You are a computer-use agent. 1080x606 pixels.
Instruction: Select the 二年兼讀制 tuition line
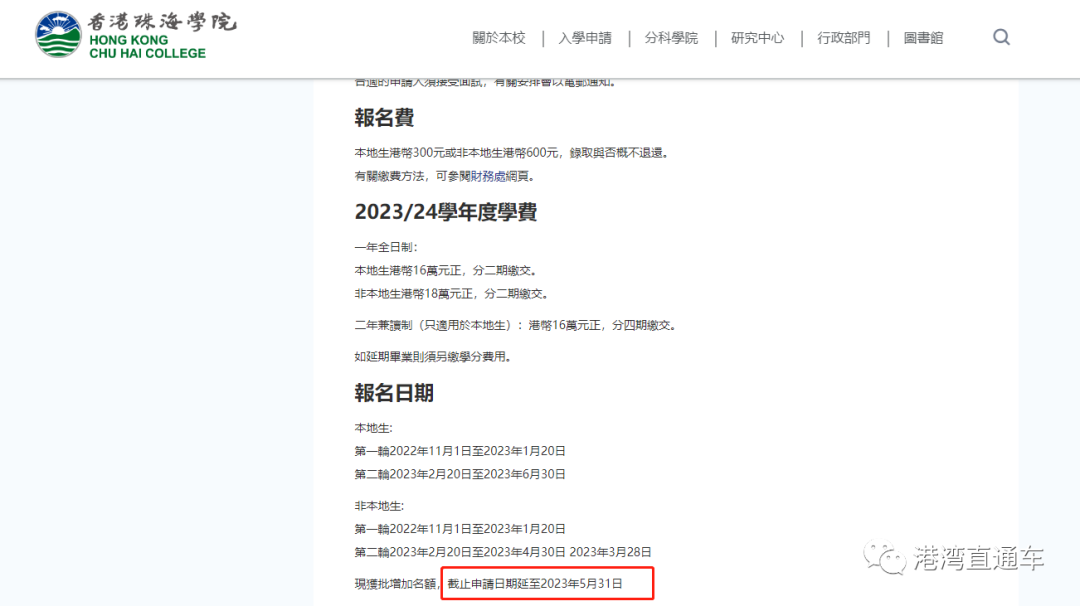point(516,325)
